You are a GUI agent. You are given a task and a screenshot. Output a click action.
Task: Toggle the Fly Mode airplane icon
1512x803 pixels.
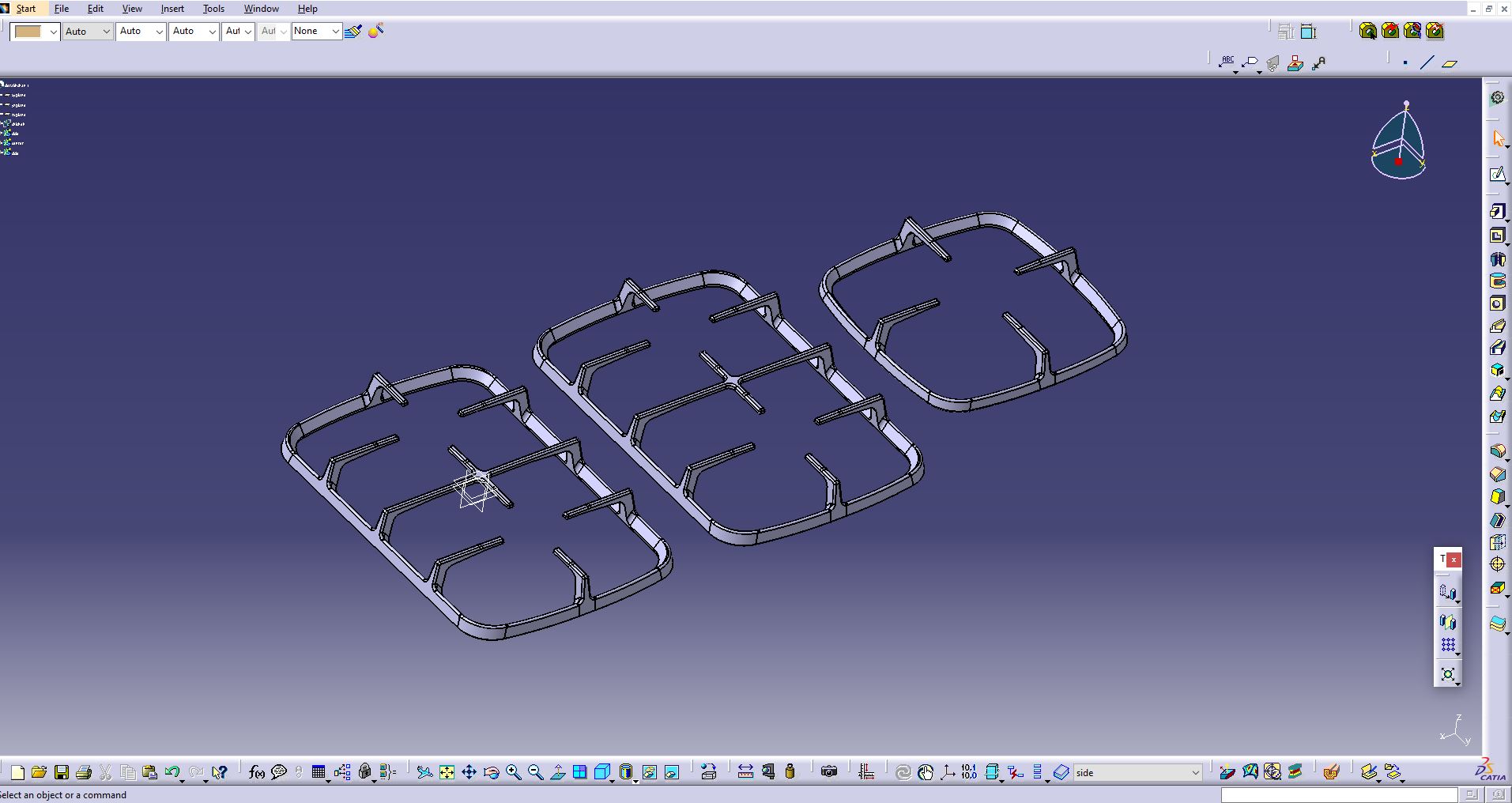tap(424, 772)
